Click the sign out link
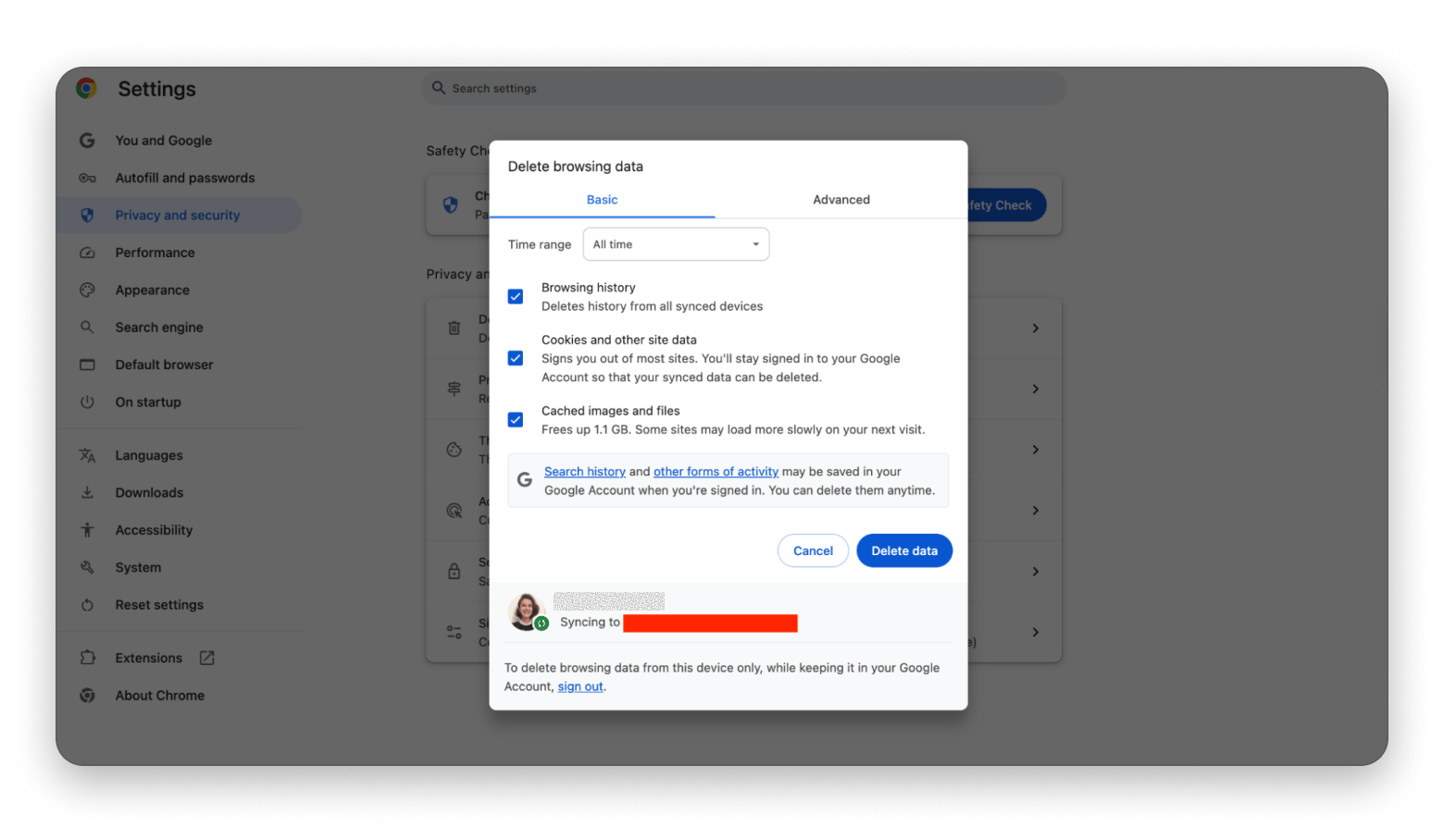Viewport: 1444px width, 840px height. click(580, 686)
